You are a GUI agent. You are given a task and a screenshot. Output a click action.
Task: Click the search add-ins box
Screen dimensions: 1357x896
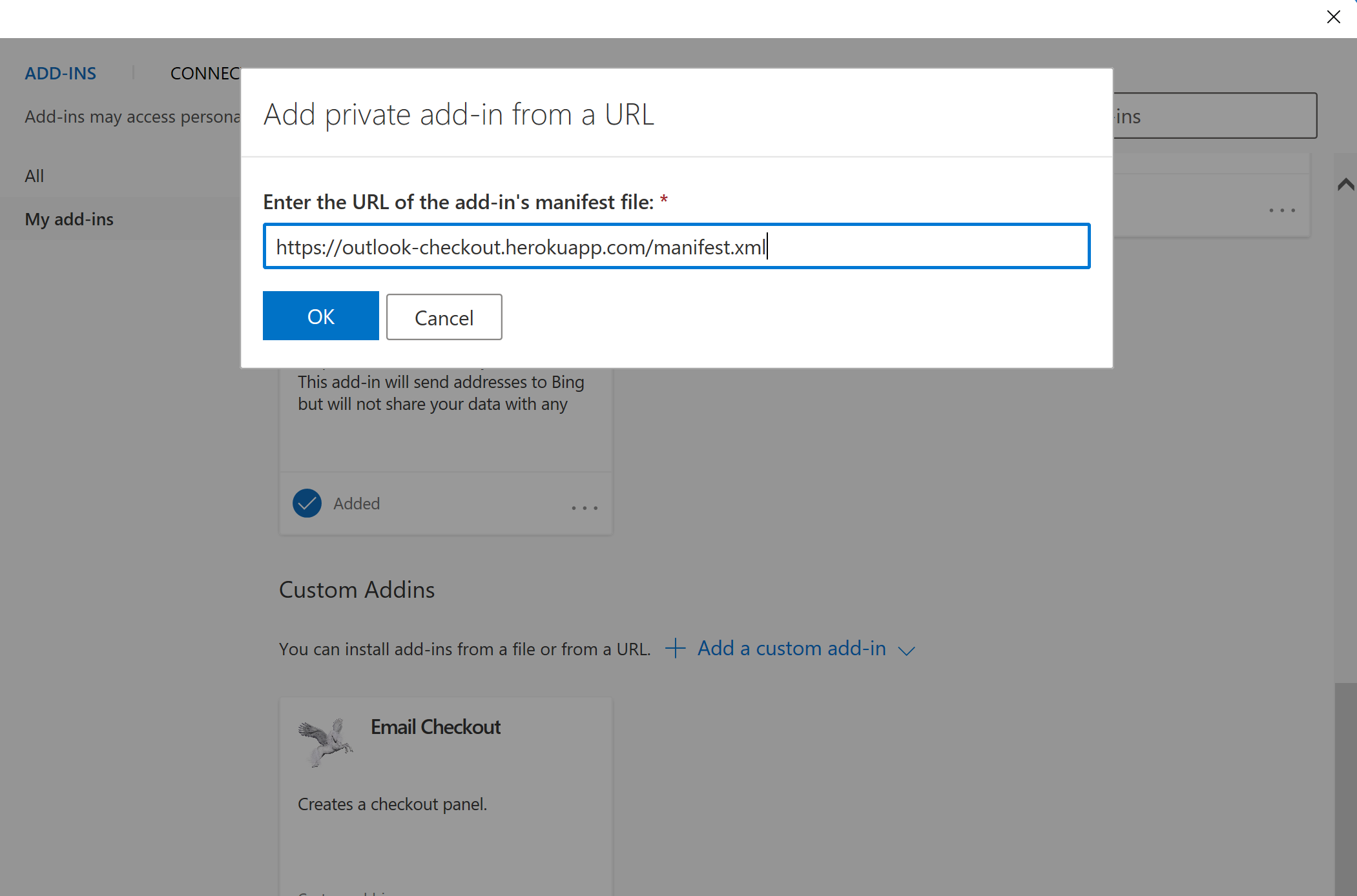point(1214,116)
